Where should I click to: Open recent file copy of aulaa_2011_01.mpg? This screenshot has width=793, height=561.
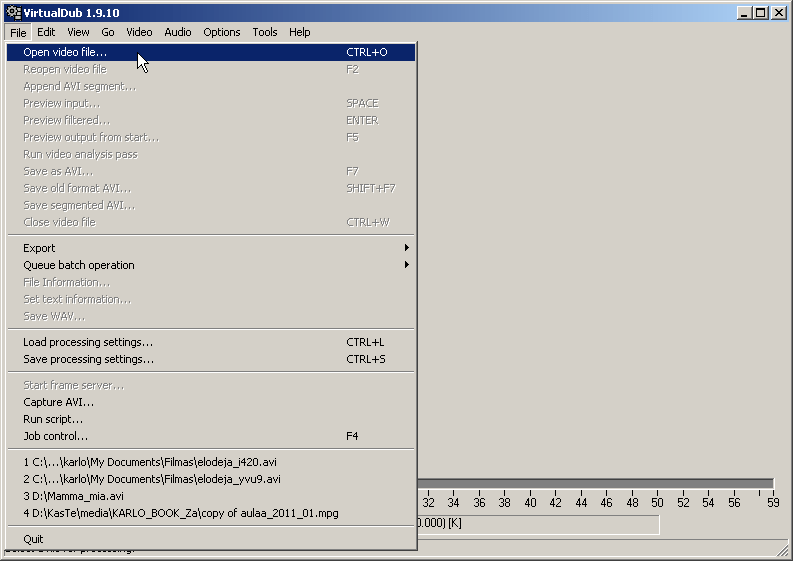pyautogui.click(x=211, y=513)
